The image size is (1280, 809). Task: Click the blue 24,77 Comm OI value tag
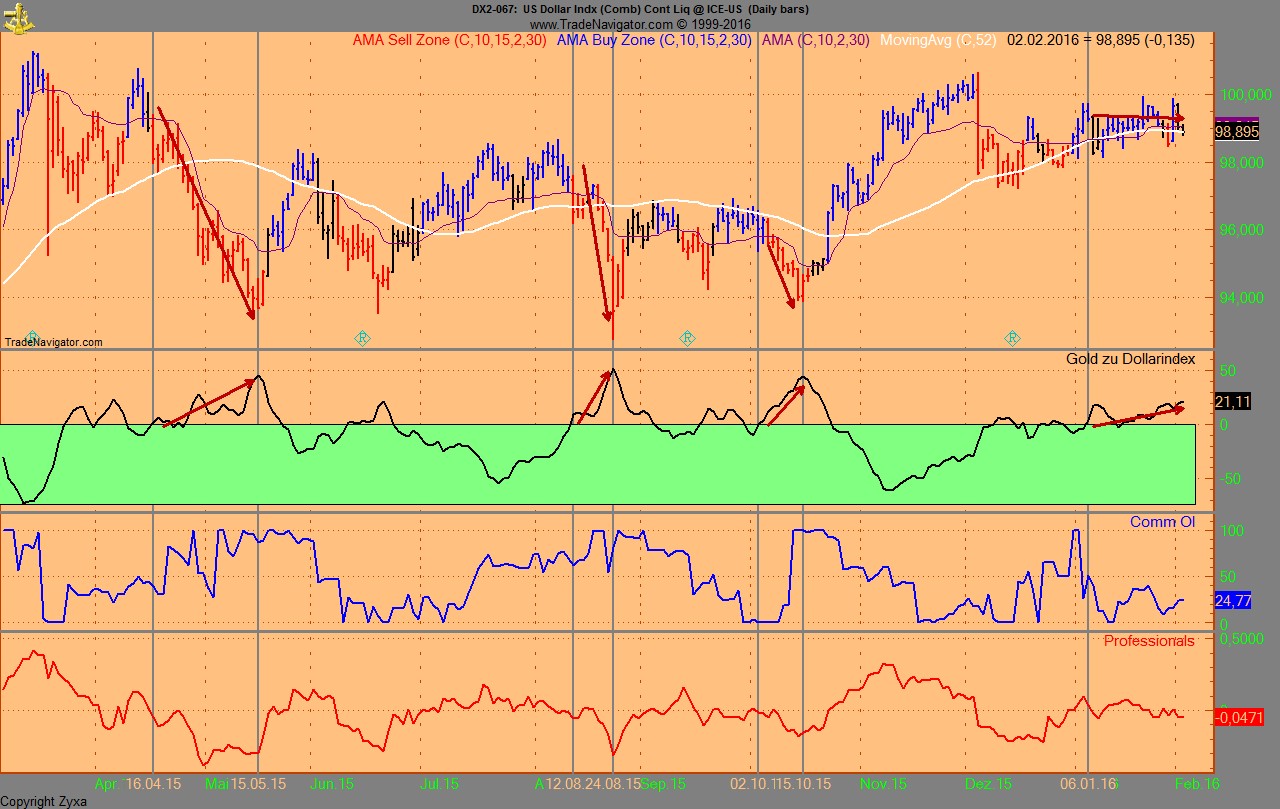[x=1232, y=601]
